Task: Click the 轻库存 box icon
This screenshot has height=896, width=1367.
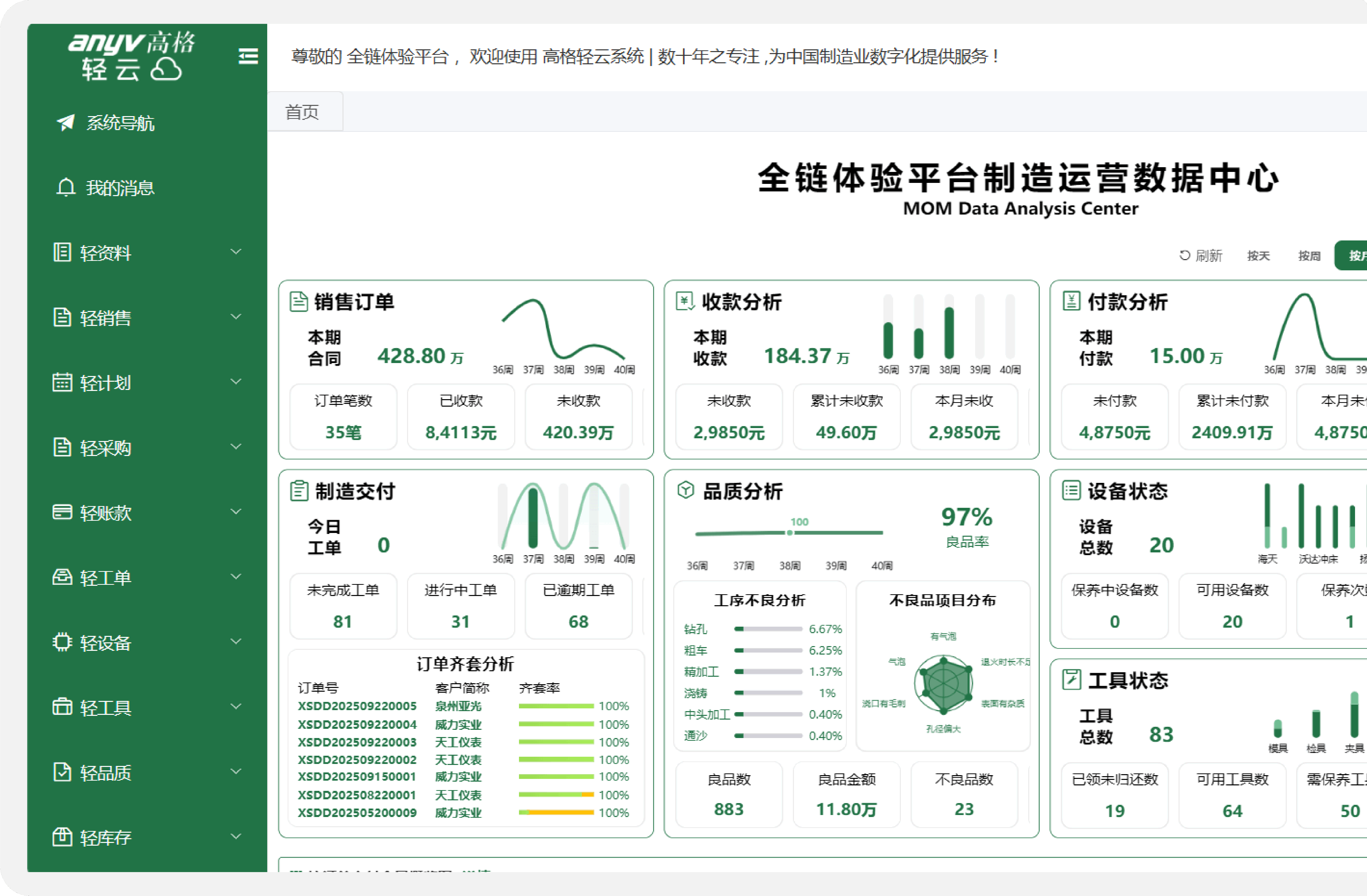Action: (62, 837)
